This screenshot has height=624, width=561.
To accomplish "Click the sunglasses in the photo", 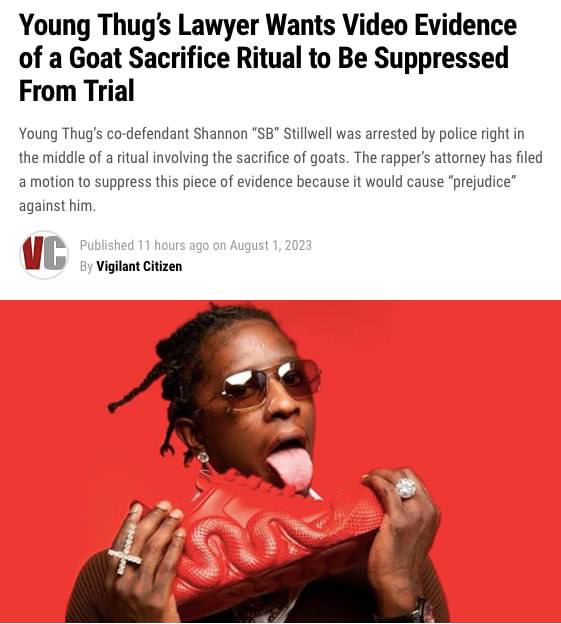I will [x=271, y=384].
